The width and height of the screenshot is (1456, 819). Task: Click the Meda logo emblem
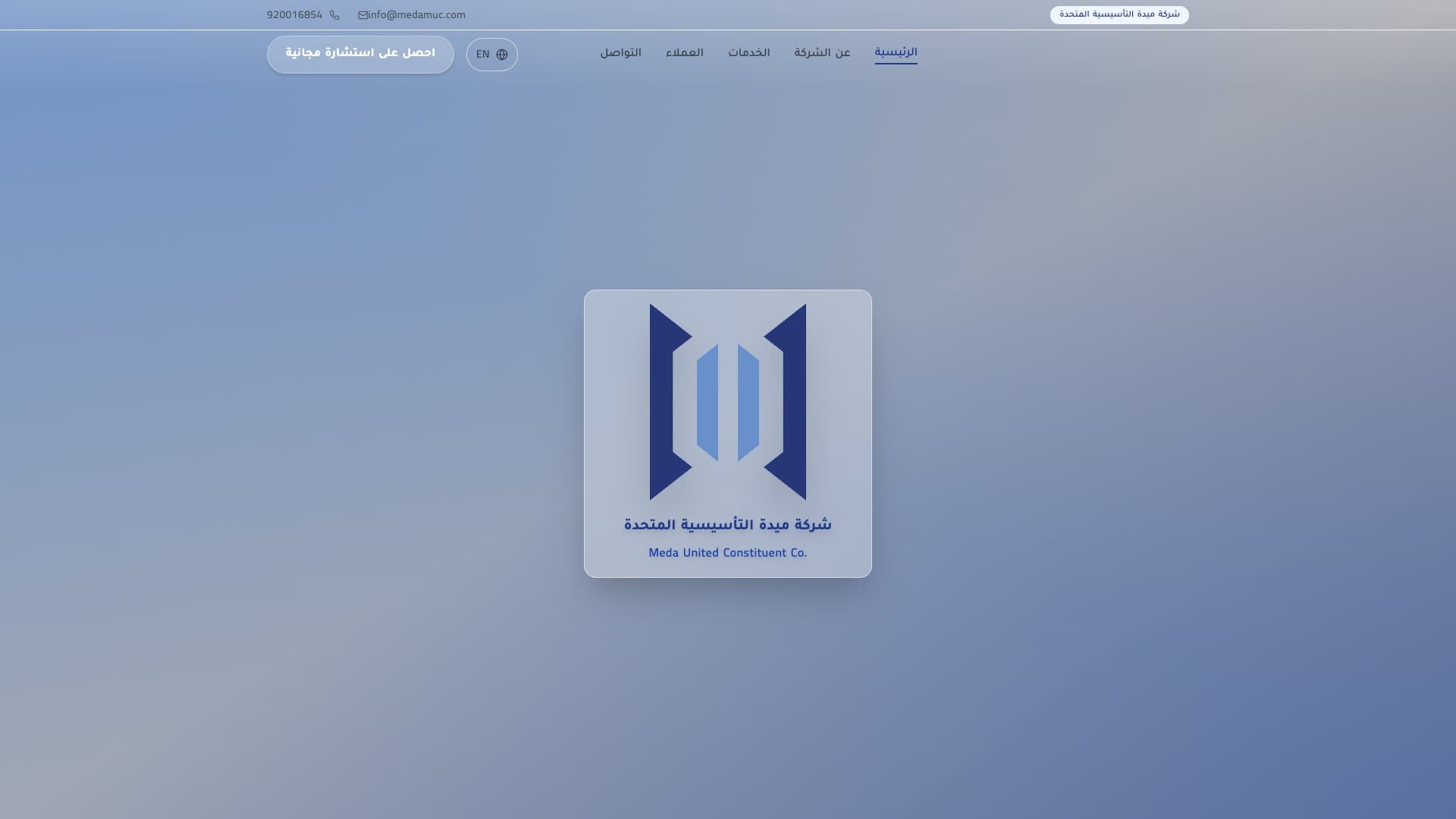point(728,402)
